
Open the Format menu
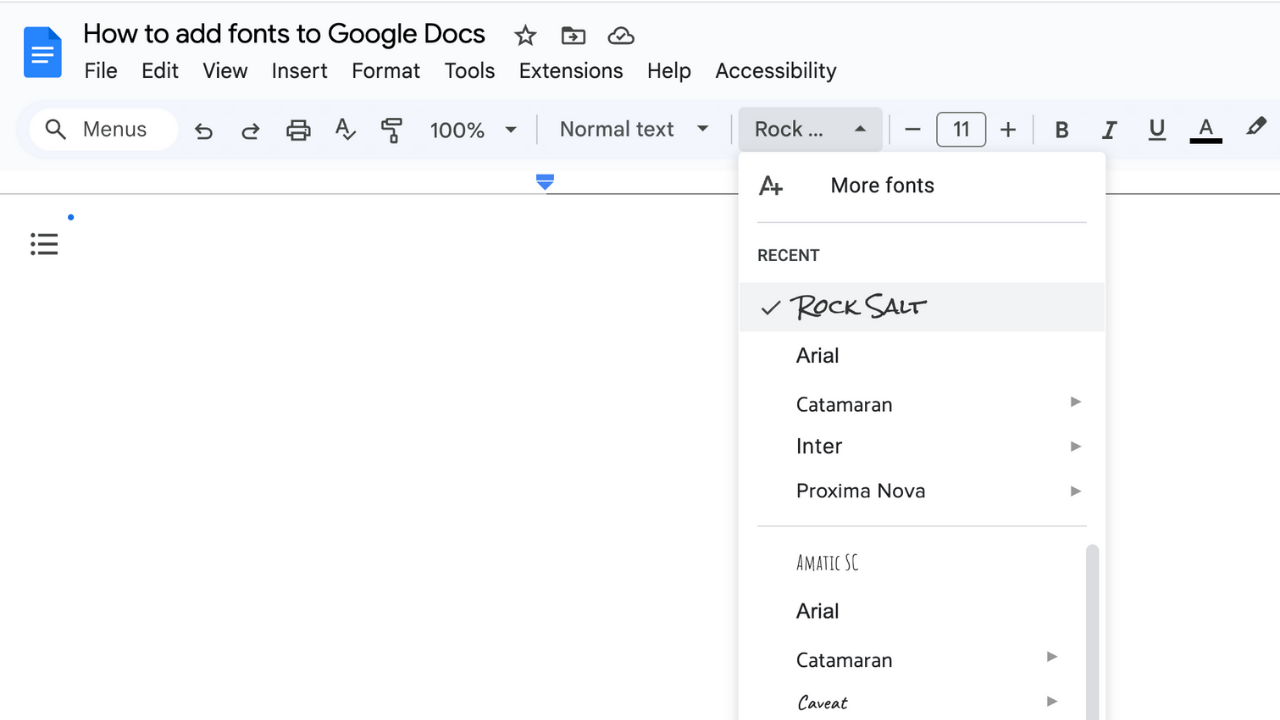(385, 71)
